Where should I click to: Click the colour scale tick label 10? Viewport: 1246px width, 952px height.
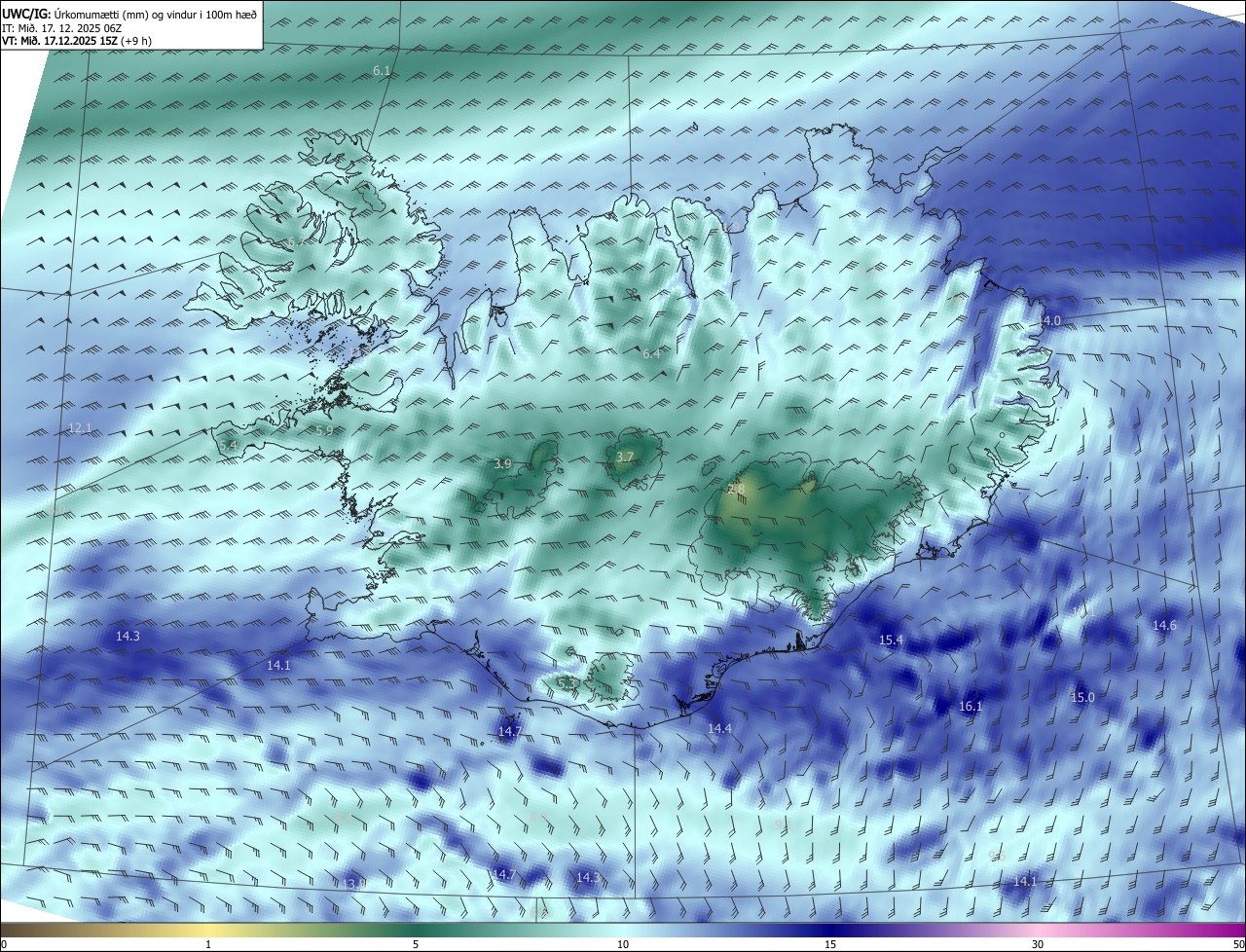coord(623,944)
